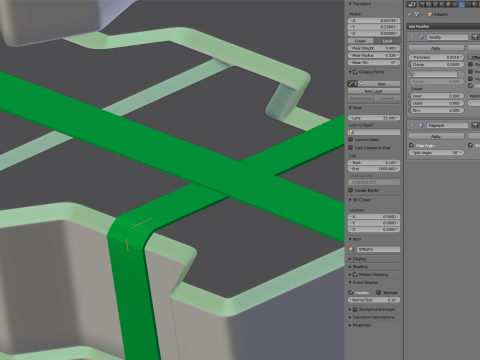480x360 pixels.
Task: Click the orange icon next to Item name STRAPS
Action: click(351, 249)
